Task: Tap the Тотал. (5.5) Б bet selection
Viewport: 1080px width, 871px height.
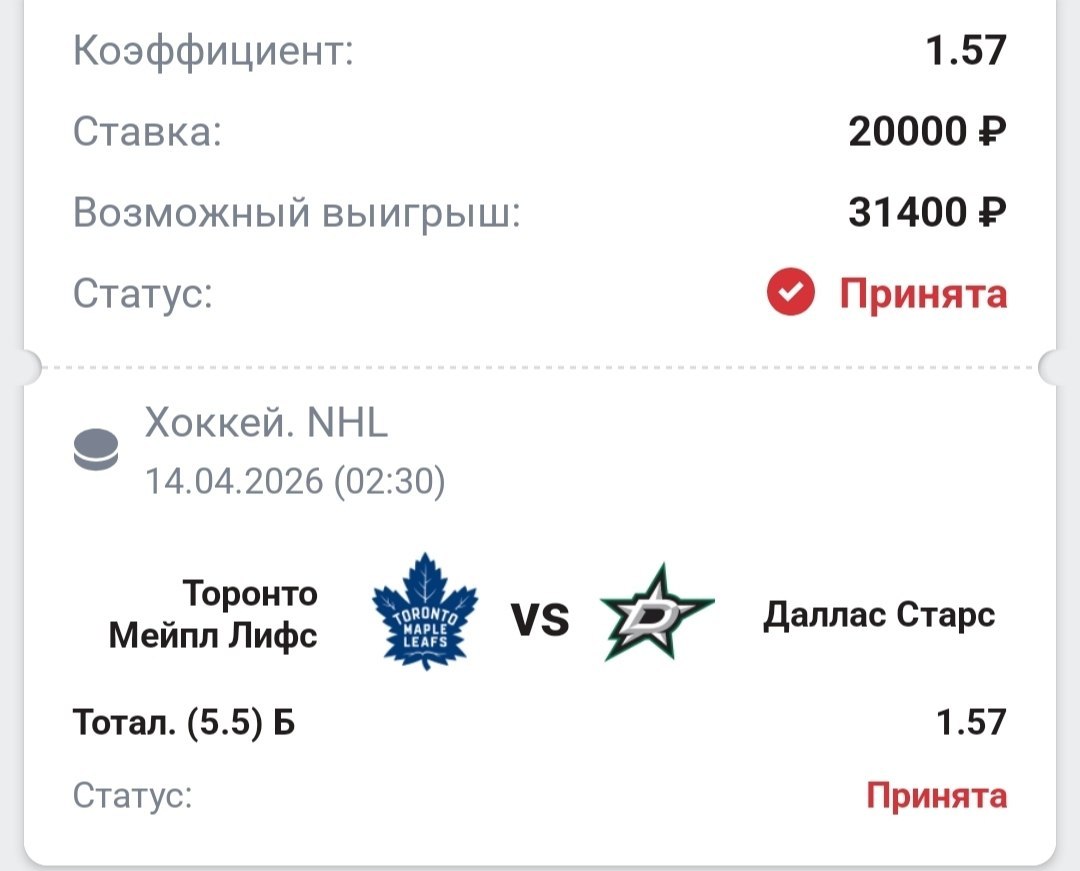Action: pos(184,721)
